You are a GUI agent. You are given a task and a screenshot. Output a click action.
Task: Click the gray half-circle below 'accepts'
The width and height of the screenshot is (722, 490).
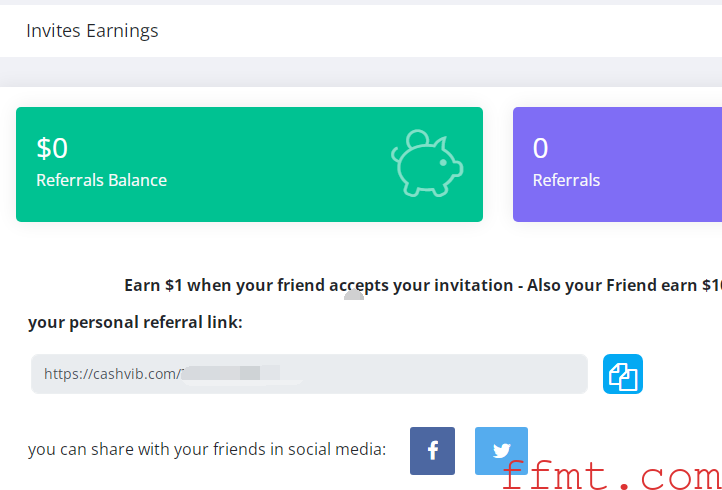354,295
